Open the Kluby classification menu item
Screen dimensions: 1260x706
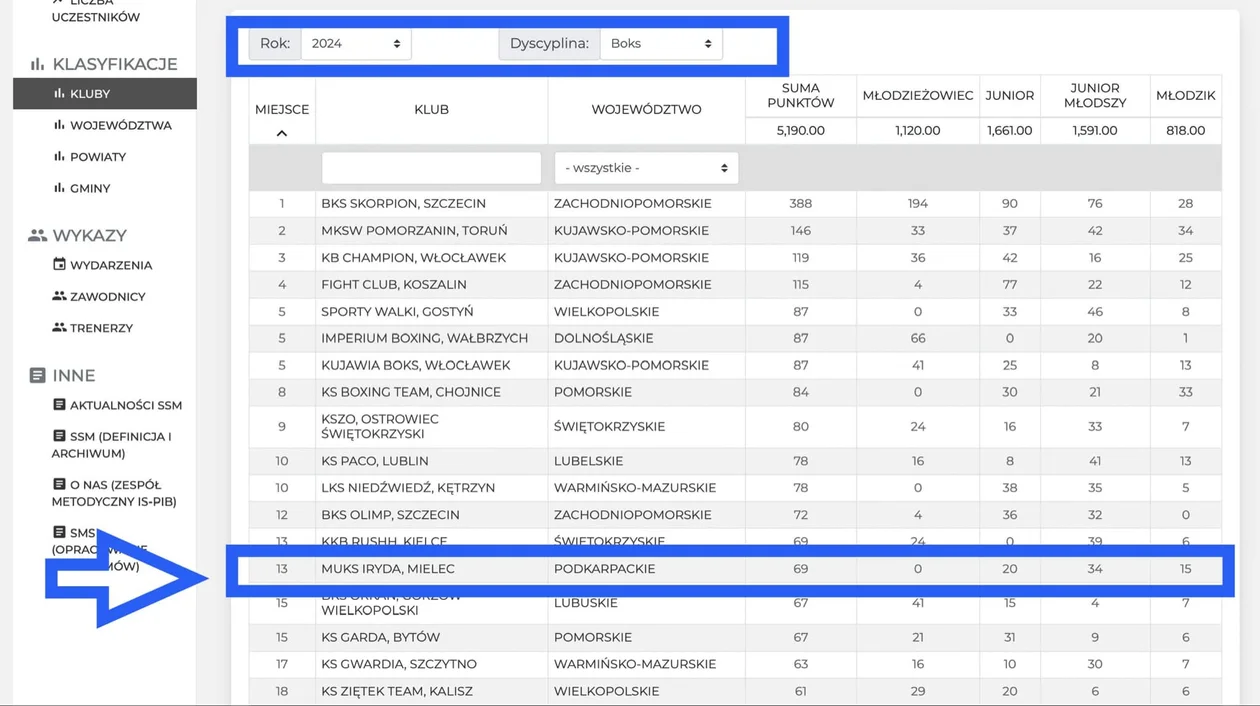pos(105,94)
